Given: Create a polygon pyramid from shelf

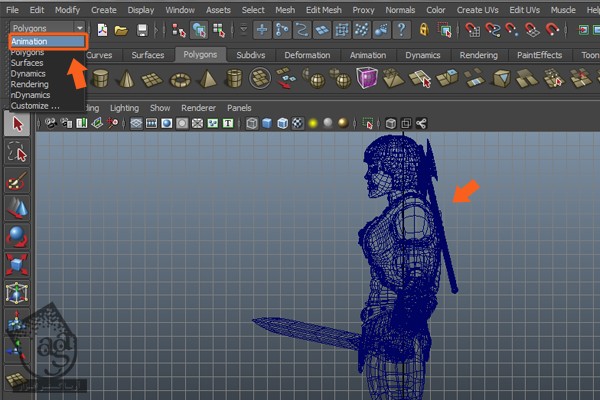Looking at the screenshot, I should (x=207, y=78).
